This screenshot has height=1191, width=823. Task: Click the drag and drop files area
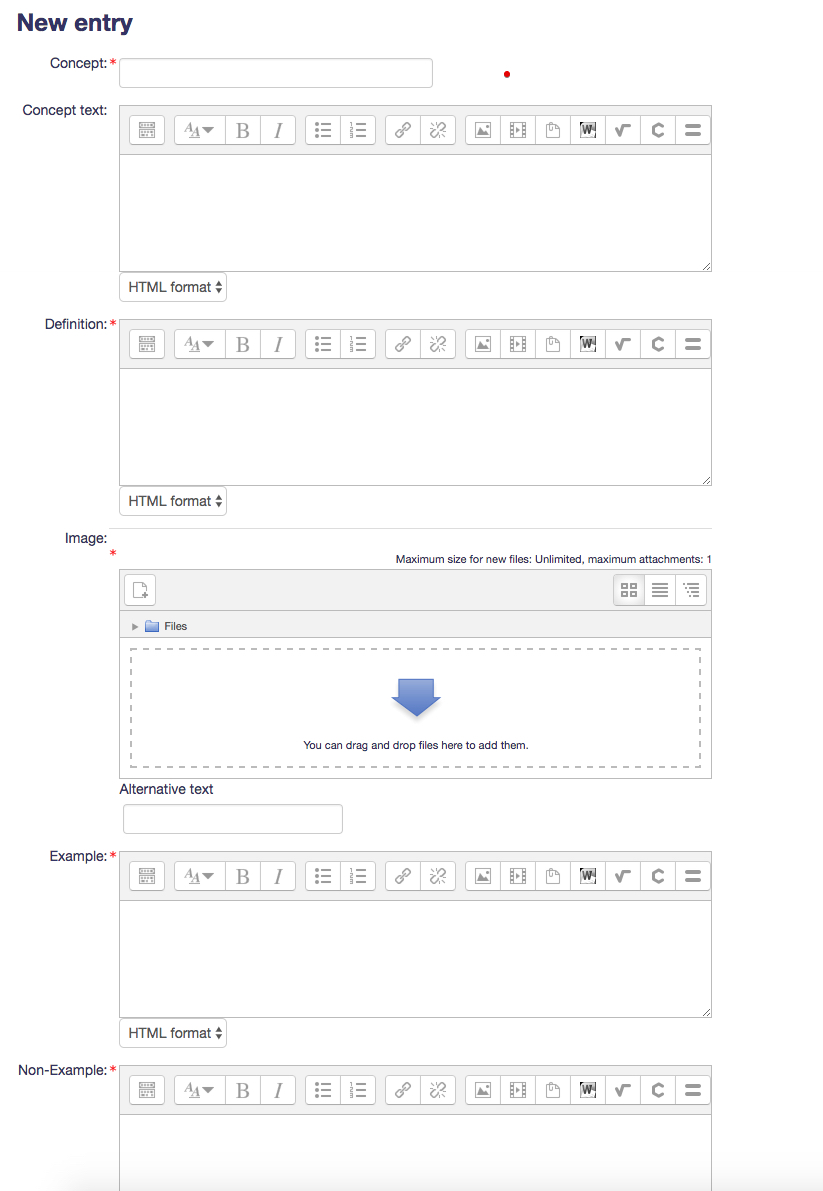[x=415, y=708]
